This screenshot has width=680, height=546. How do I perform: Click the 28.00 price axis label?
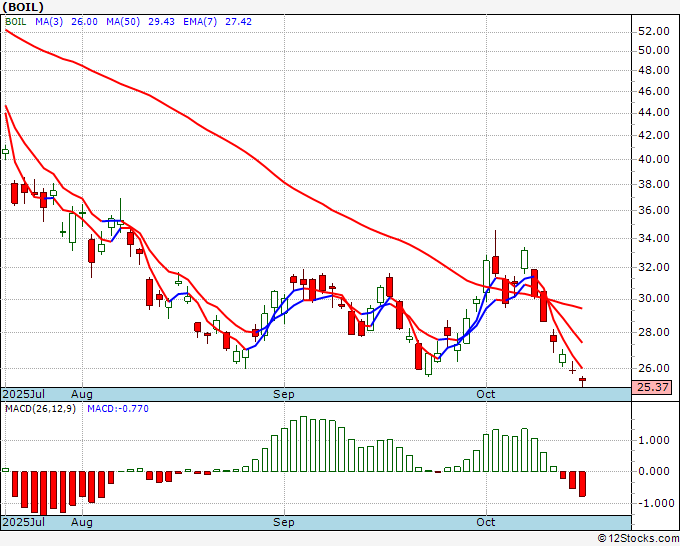point(654,332)
